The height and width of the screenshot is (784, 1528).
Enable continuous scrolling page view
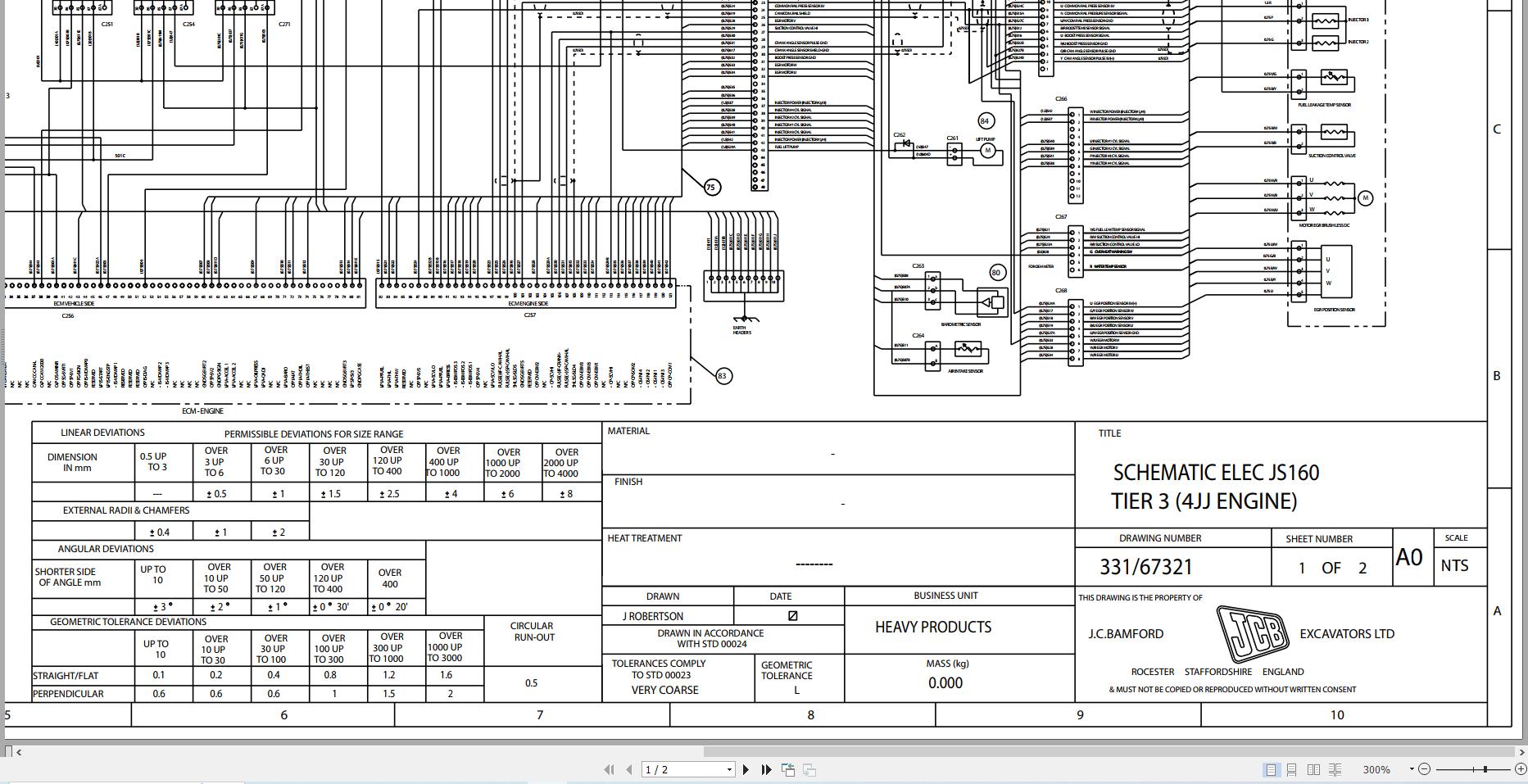pyautogui.click(x=1292, y=769)
